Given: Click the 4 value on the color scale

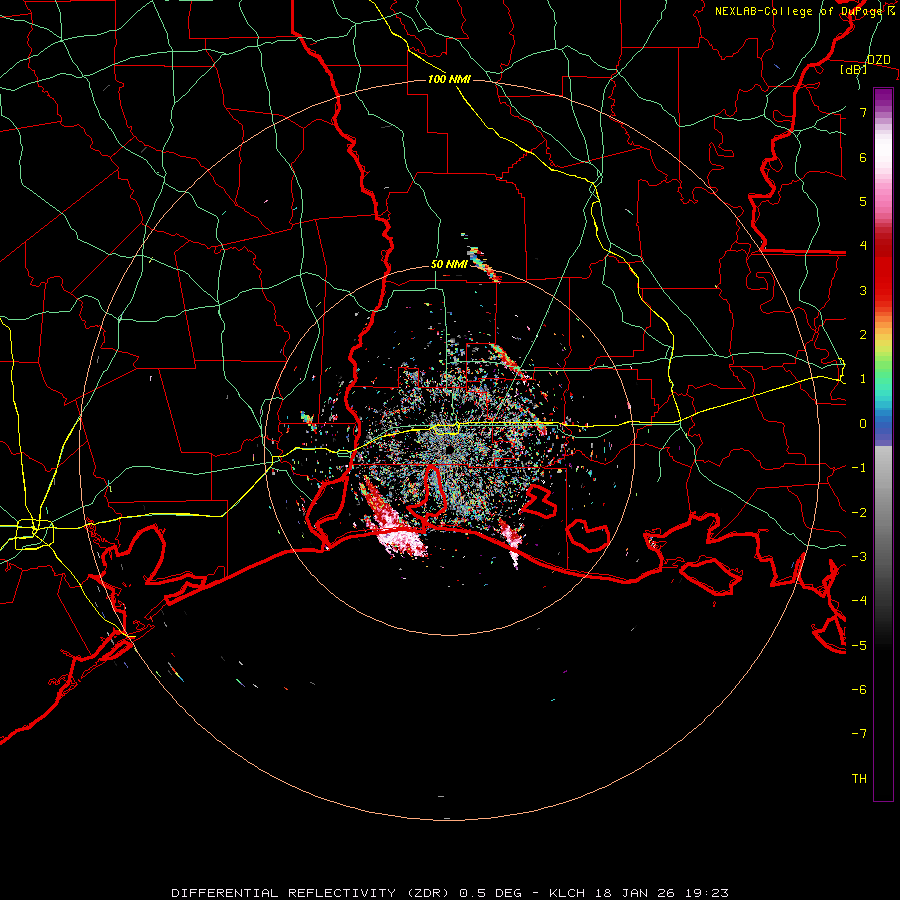Looking at the screenshot, I should pos(863,246).
